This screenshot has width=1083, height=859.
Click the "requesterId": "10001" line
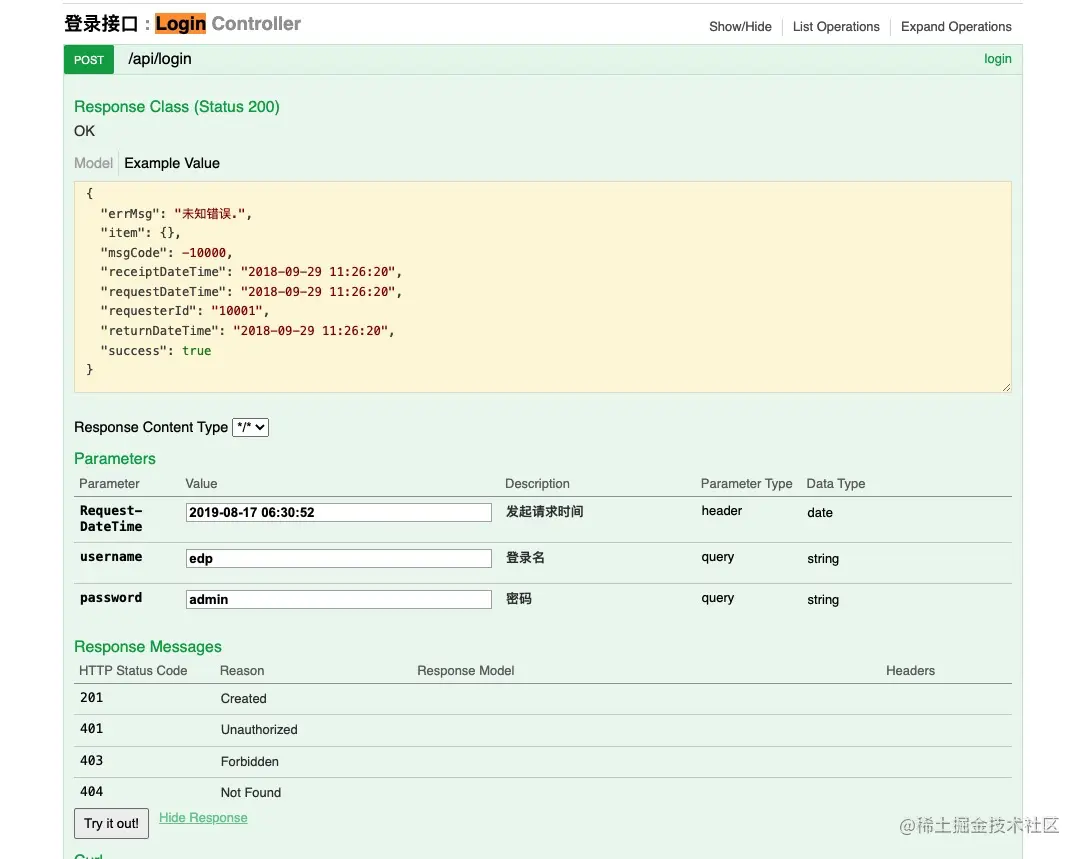coord(184,311)
